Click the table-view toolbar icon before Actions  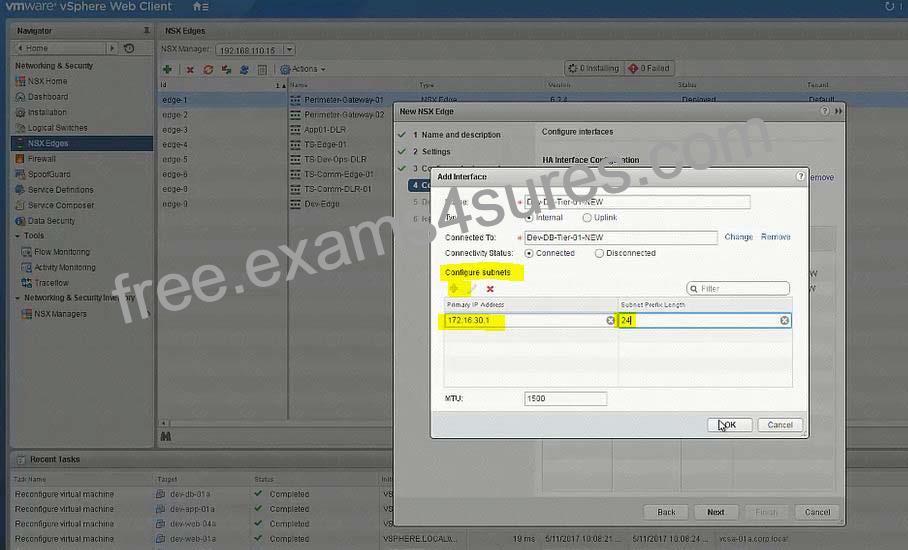262,69
